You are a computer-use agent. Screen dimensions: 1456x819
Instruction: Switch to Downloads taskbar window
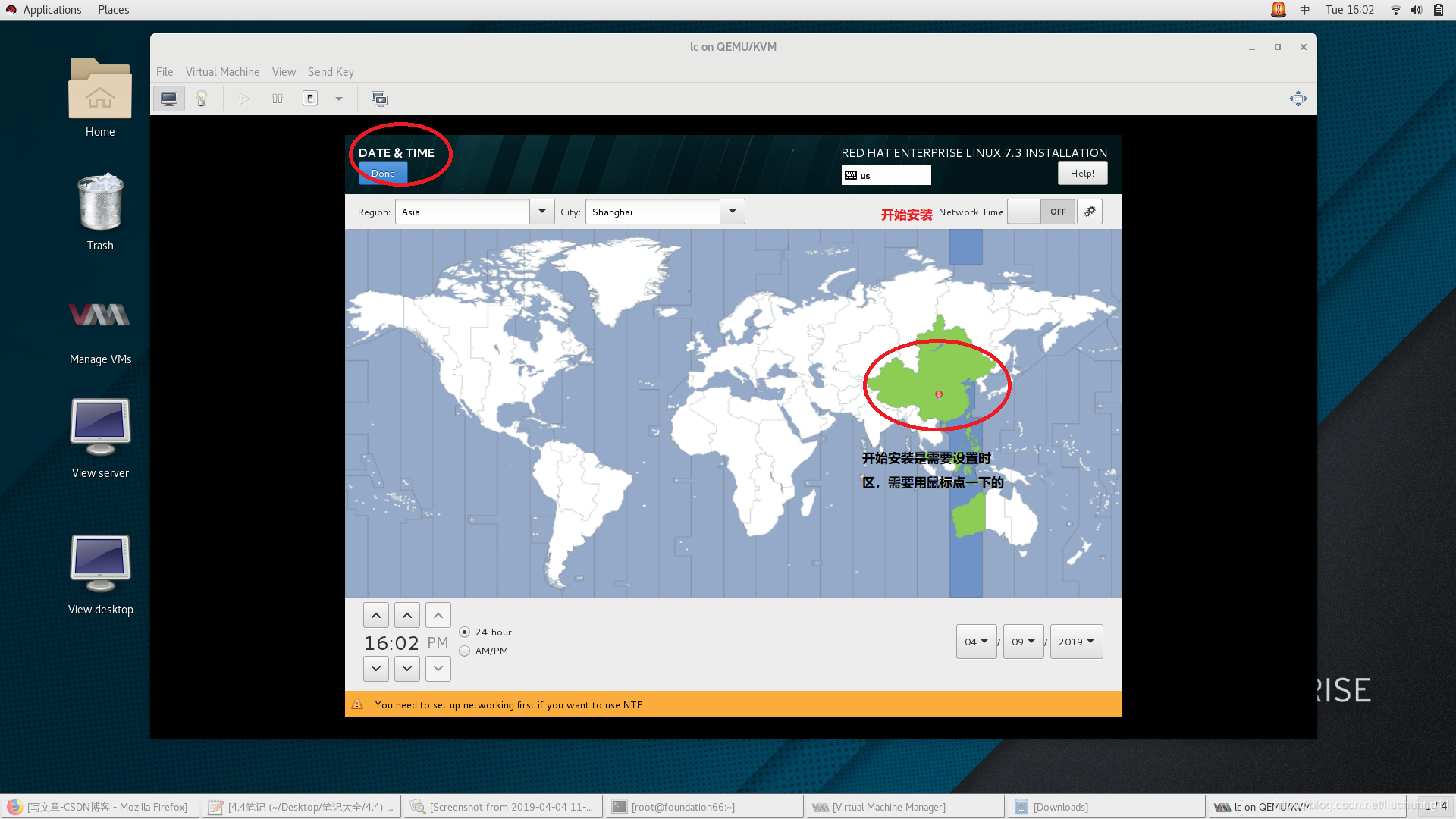(x=1107, y=807)
